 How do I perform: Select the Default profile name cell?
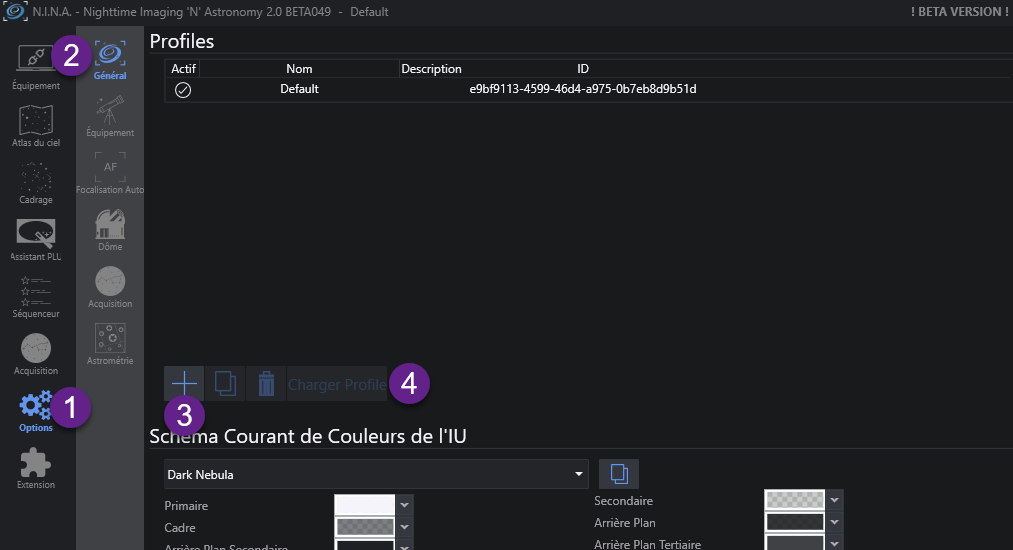pos(299,89)
